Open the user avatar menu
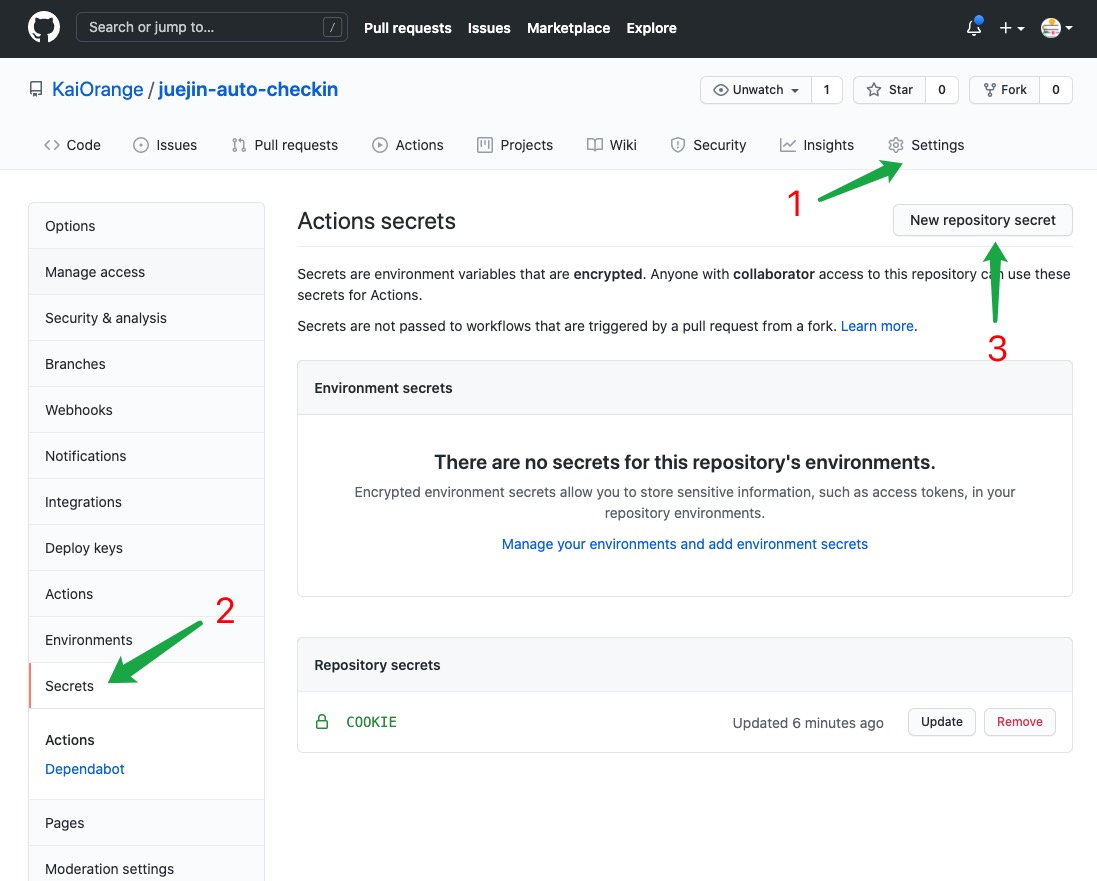 (1056, 28)
